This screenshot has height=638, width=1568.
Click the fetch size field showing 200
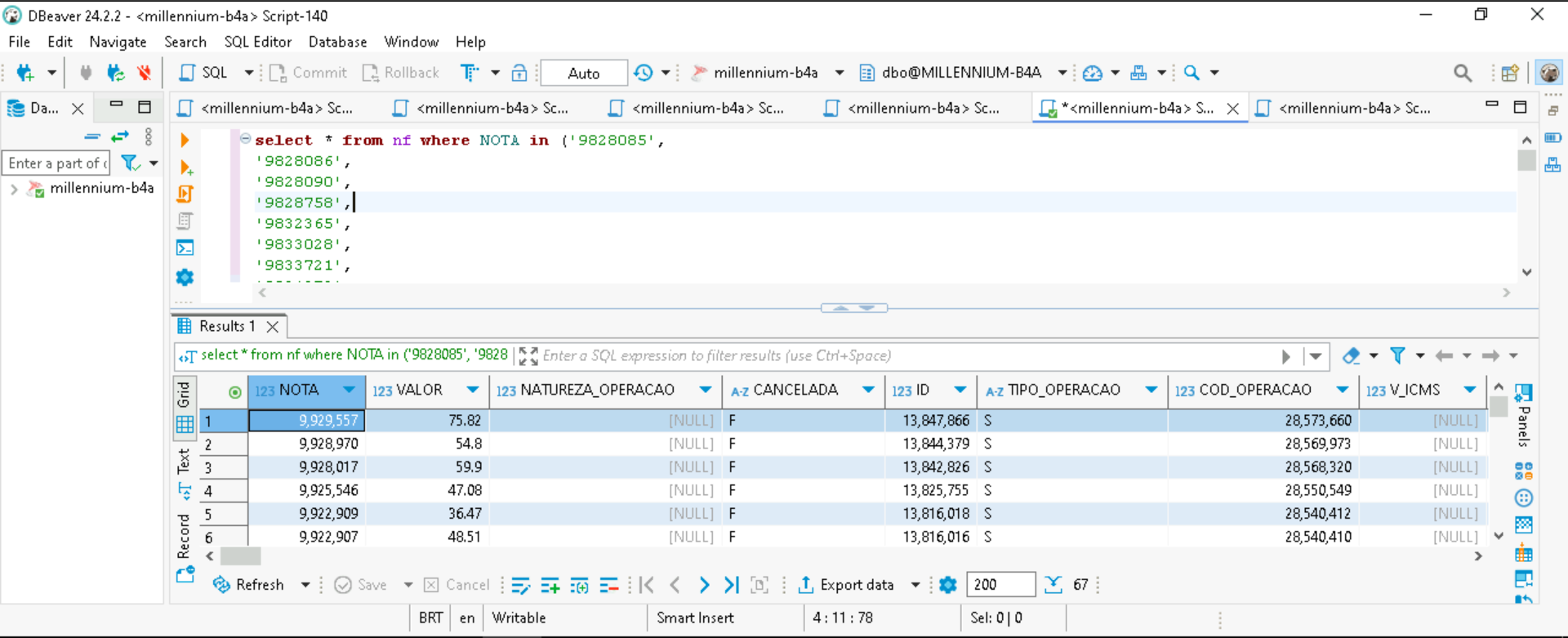[x=1000, y=585]
